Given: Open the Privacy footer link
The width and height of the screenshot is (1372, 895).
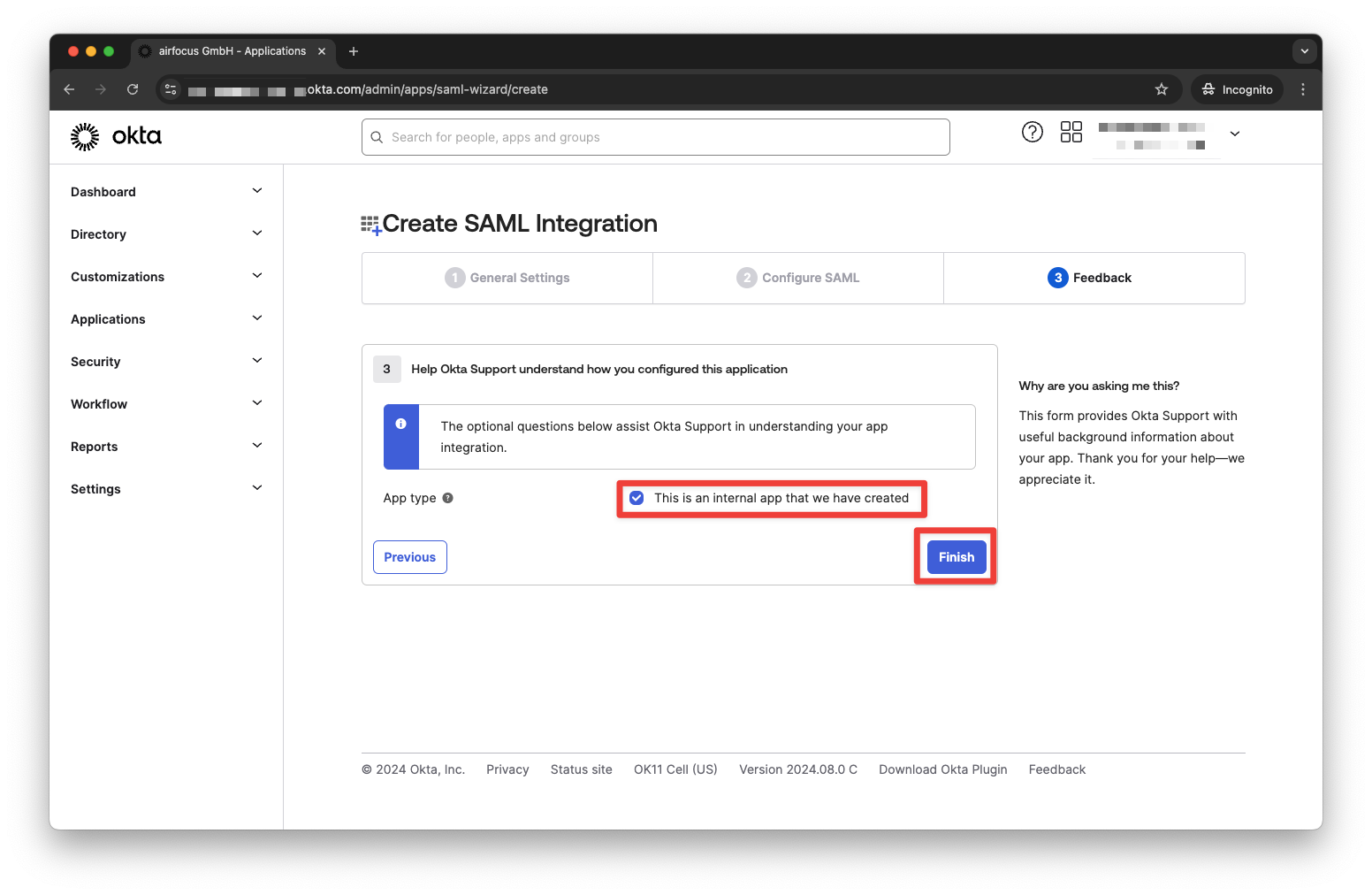Looking at the screenshot, I should point(507,769).
